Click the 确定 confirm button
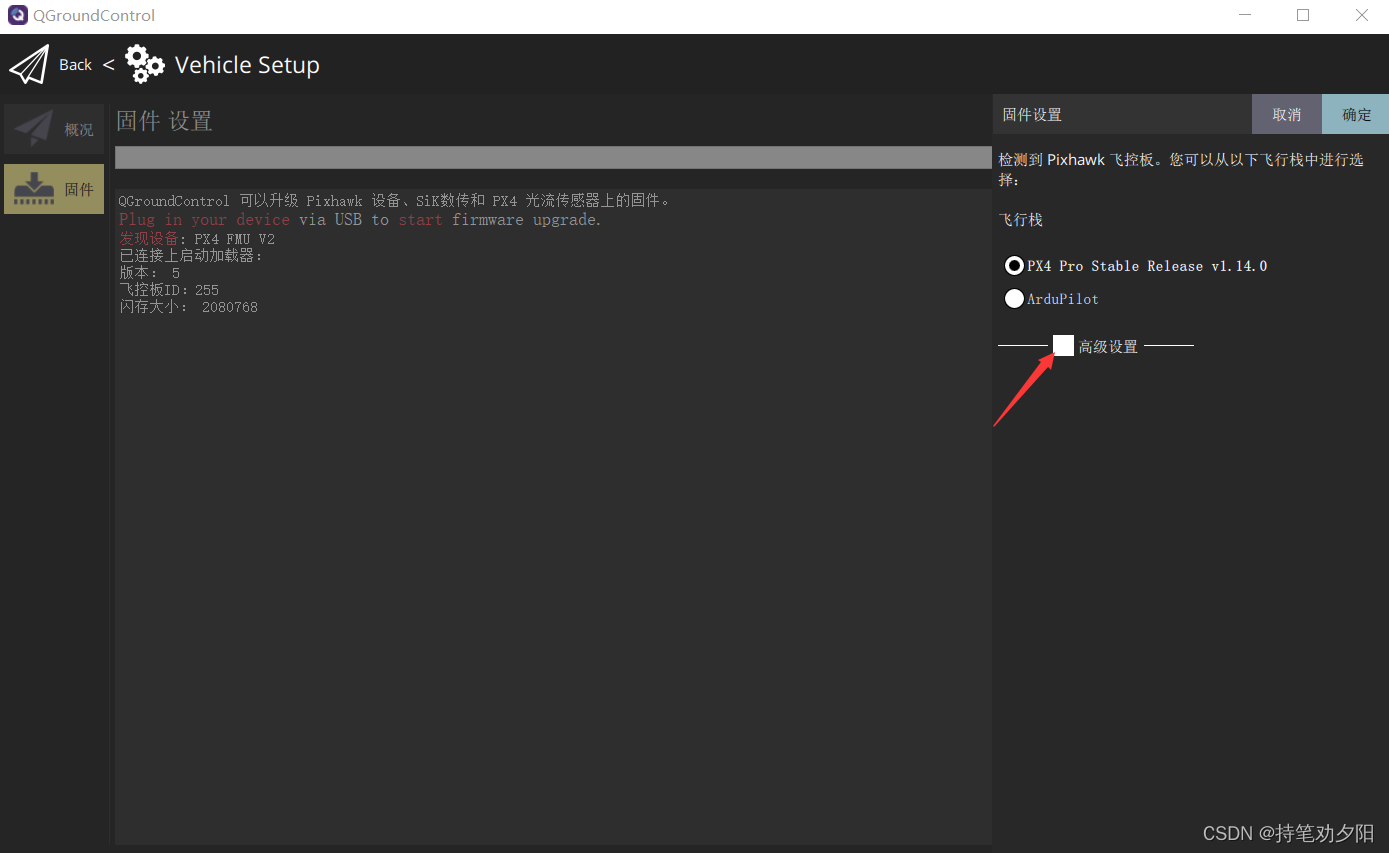This screenshot has height=853, width=1389. (x=1356, y=114)
